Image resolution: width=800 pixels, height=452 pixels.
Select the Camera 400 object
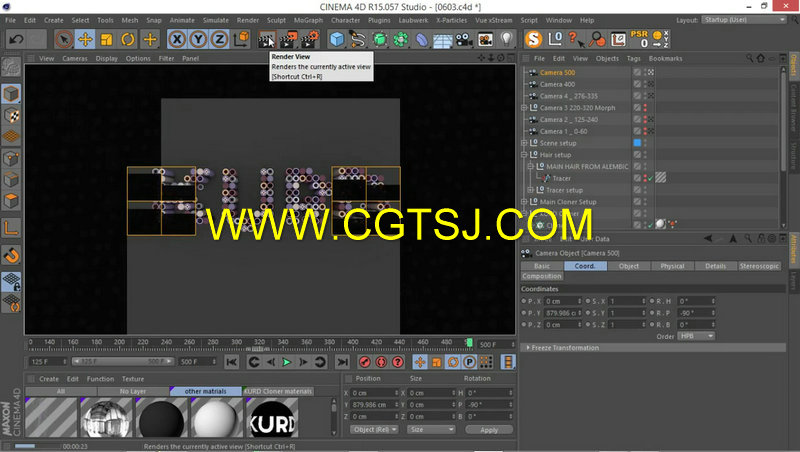[557, 85]
